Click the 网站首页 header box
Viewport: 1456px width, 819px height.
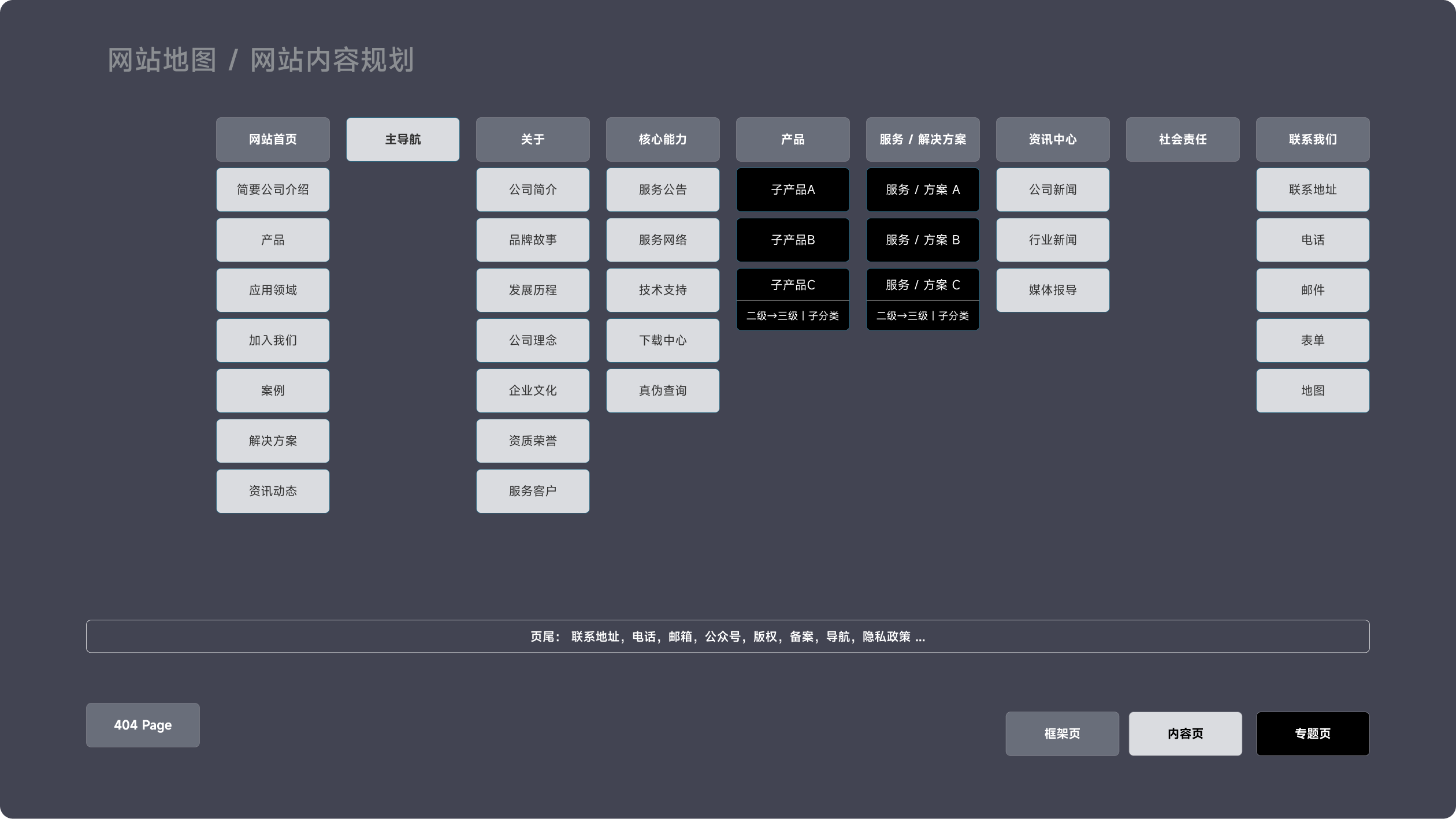pos(273,139)
